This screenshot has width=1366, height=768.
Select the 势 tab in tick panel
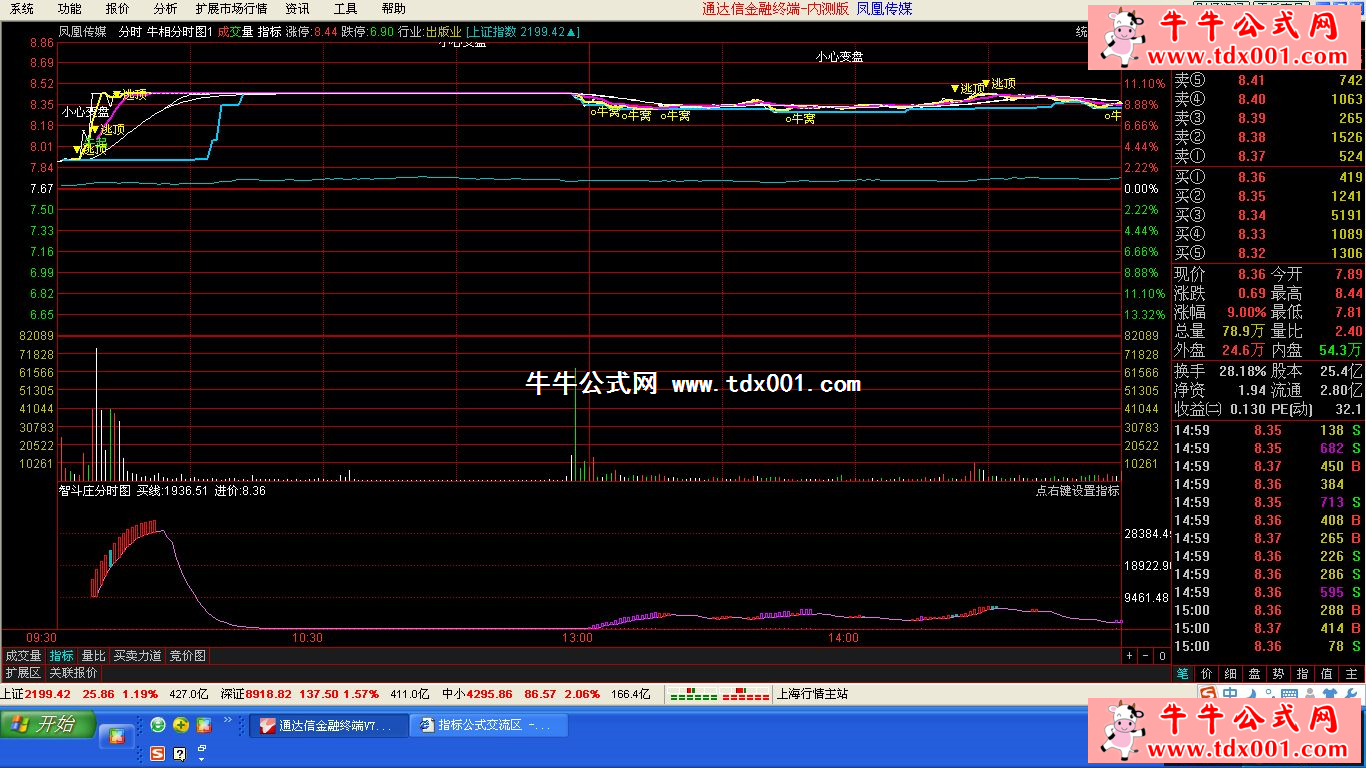click(1279, 674)
